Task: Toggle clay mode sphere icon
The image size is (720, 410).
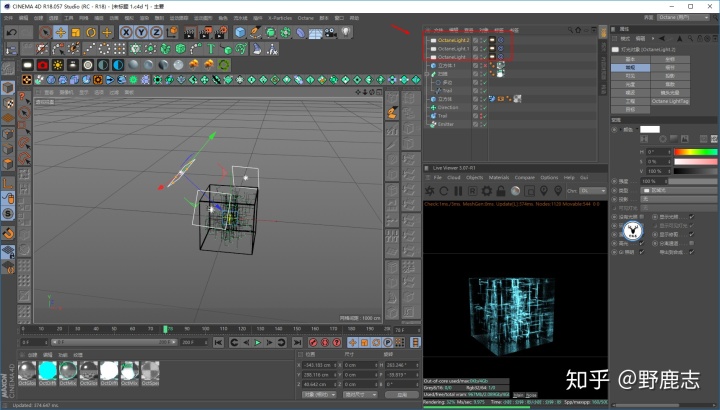Action: click(x=515, y=191)
